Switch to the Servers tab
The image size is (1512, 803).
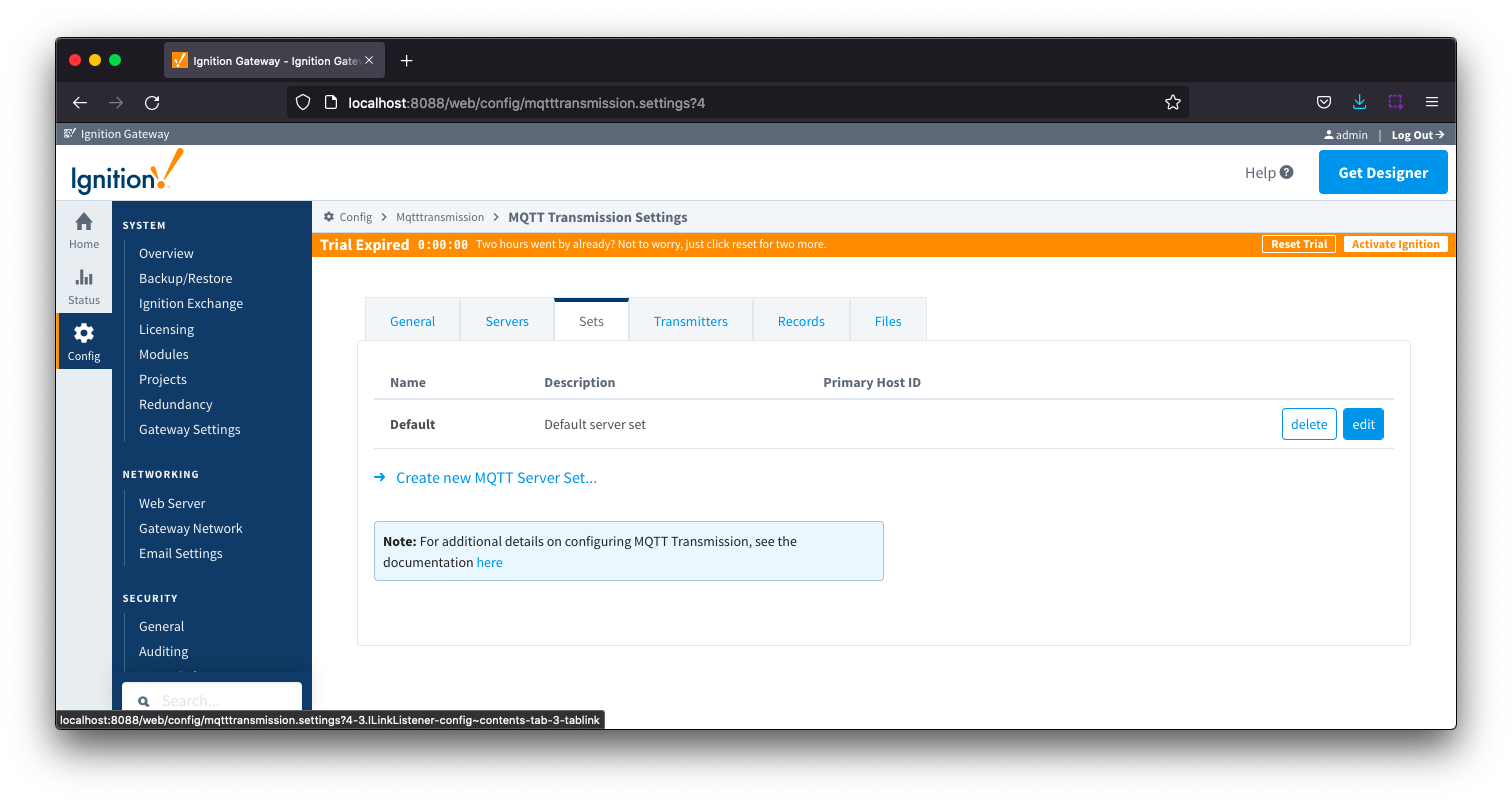(507, 321)
